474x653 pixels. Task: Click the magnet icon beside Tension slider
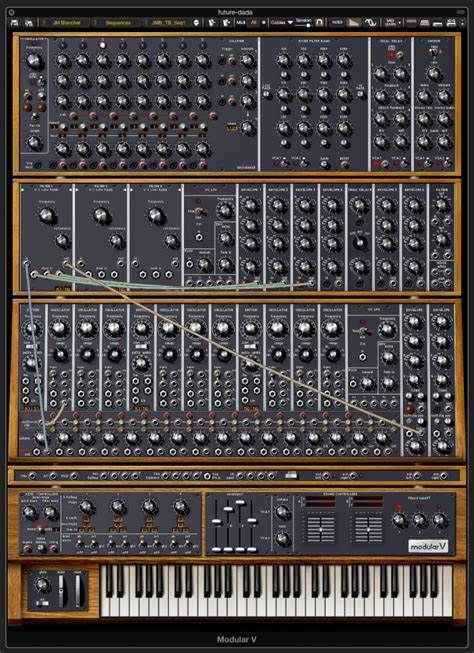[x=319, y=22]
